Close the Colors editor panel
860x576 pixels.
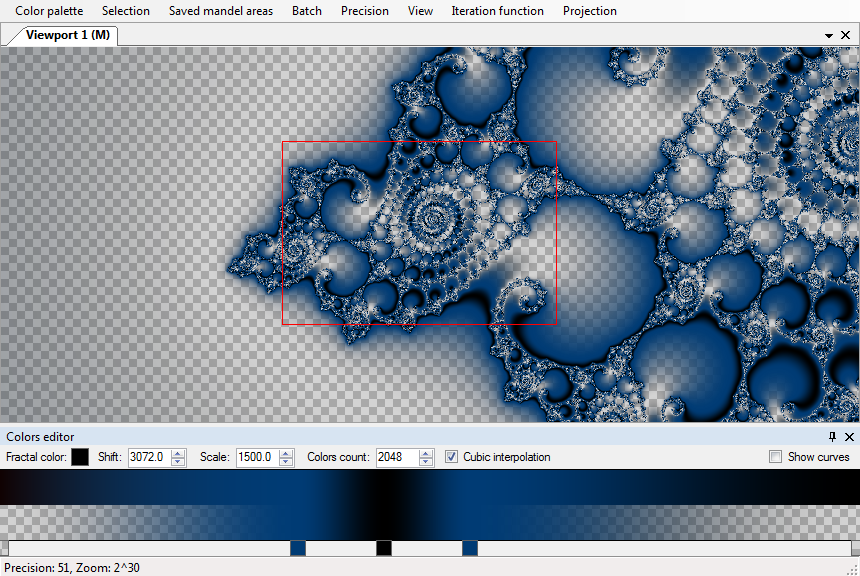click(x=849, y=437)
